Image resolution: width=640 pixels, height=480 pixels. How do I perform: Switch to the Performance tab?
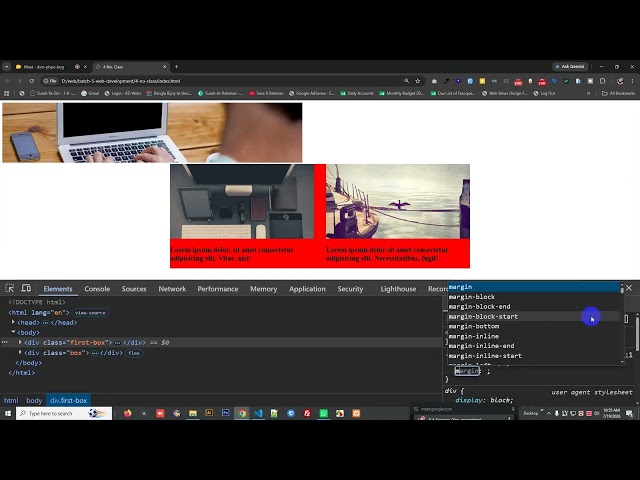click(x=218, y=289)
